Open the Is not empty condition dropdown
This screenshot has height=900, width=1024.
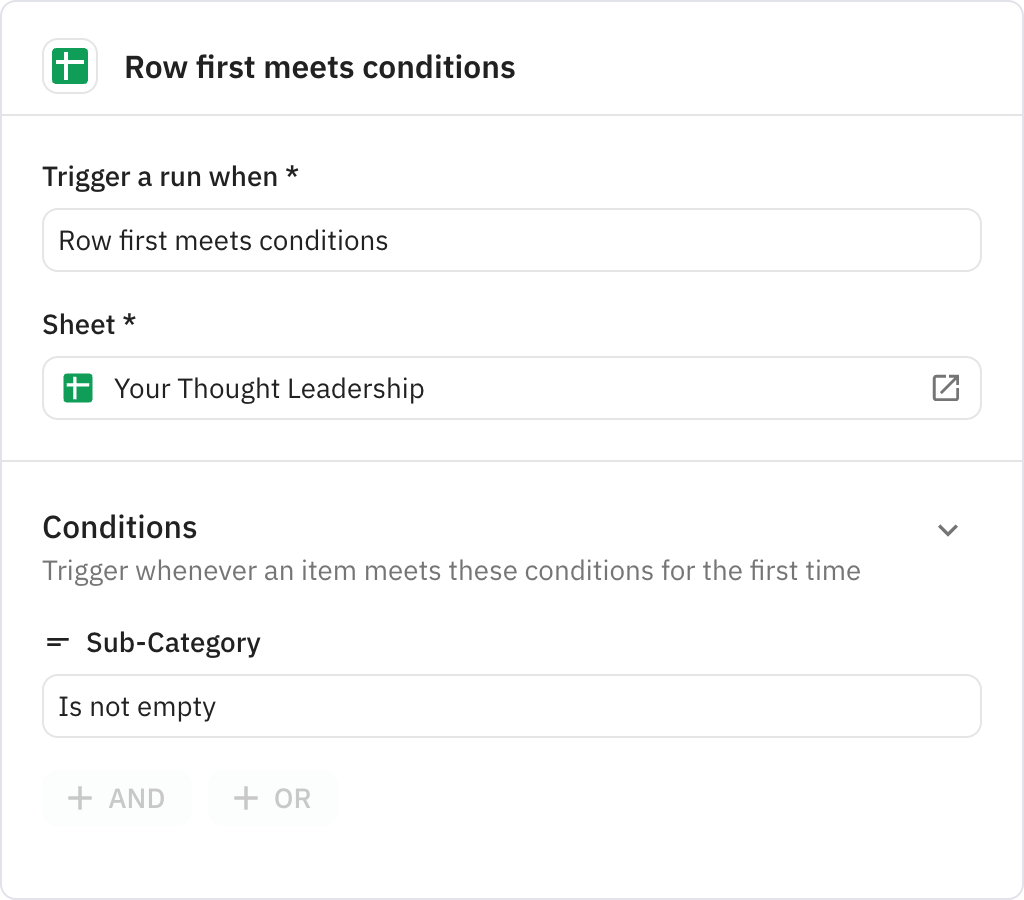pos(512,706)
